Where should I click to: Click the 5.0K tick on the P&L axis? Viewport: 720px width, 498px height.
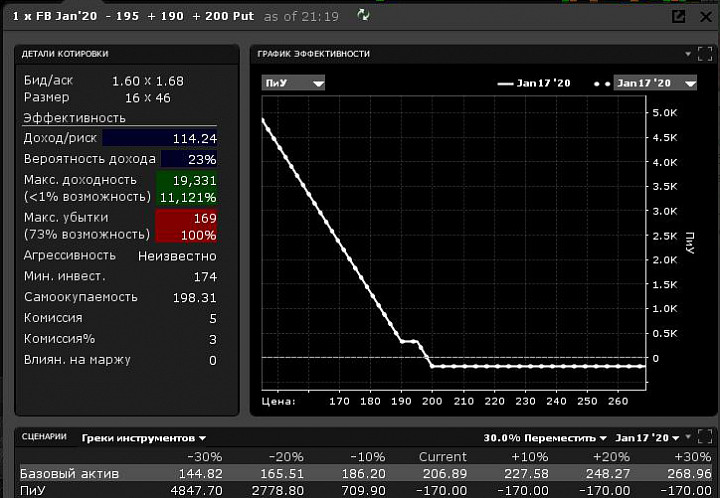click(664, 113)
